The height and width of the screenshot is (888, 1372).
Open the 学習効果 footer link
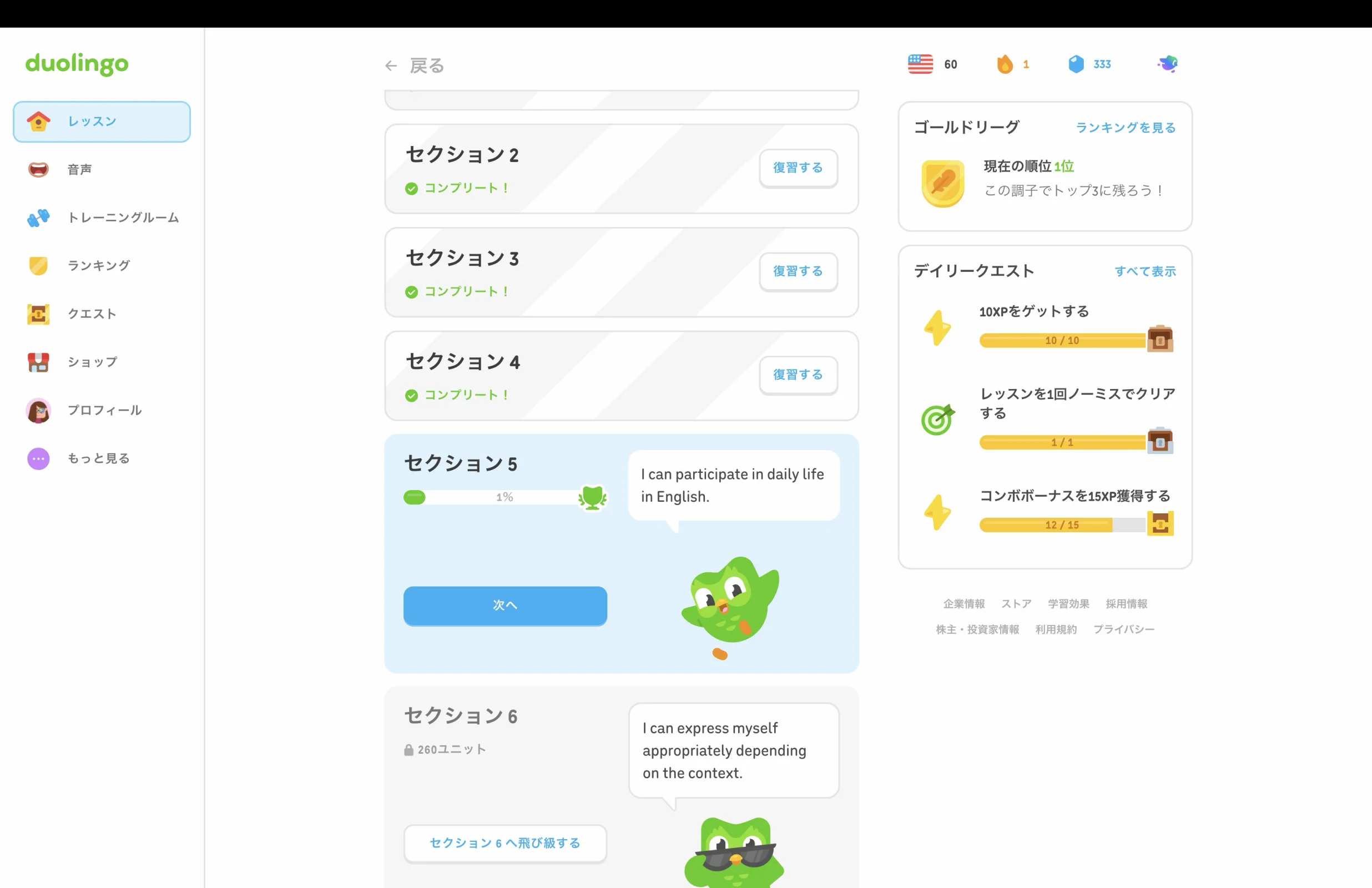point(1068,604)
